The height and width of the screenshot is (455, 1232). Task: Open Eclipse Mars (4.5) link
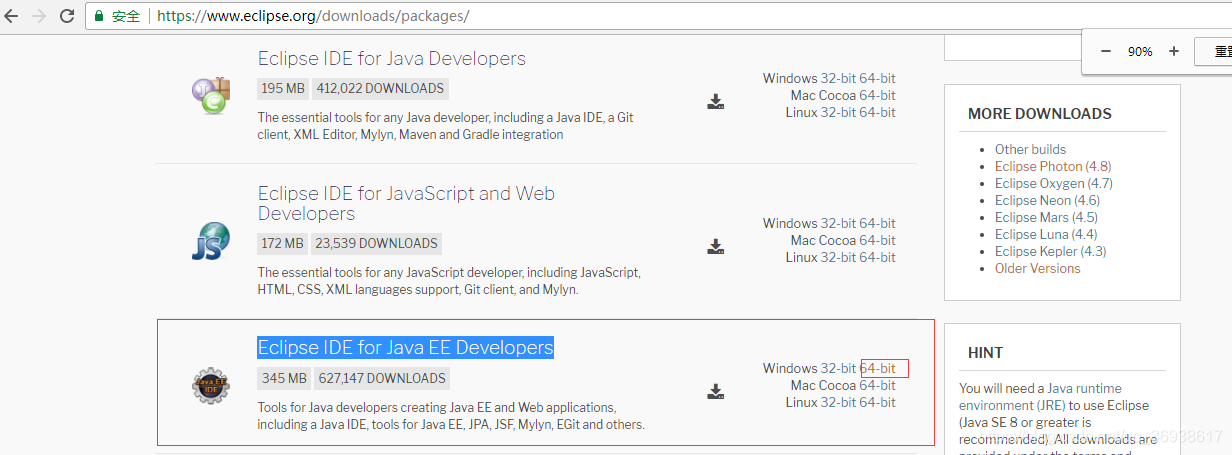click(x=1046, y=217)
